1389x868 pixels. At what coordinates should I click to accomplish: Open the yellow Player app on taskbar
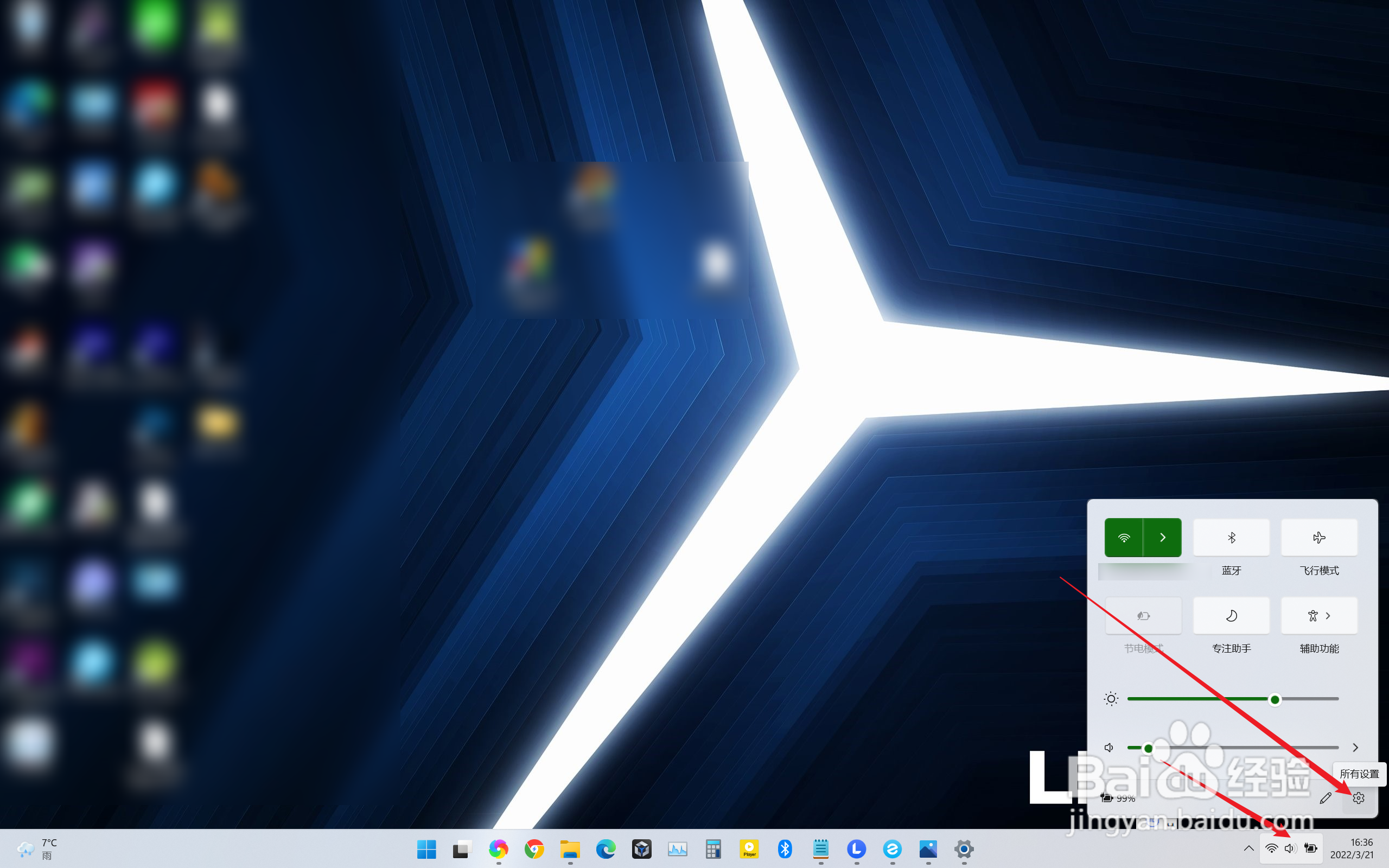click(749, 848)
